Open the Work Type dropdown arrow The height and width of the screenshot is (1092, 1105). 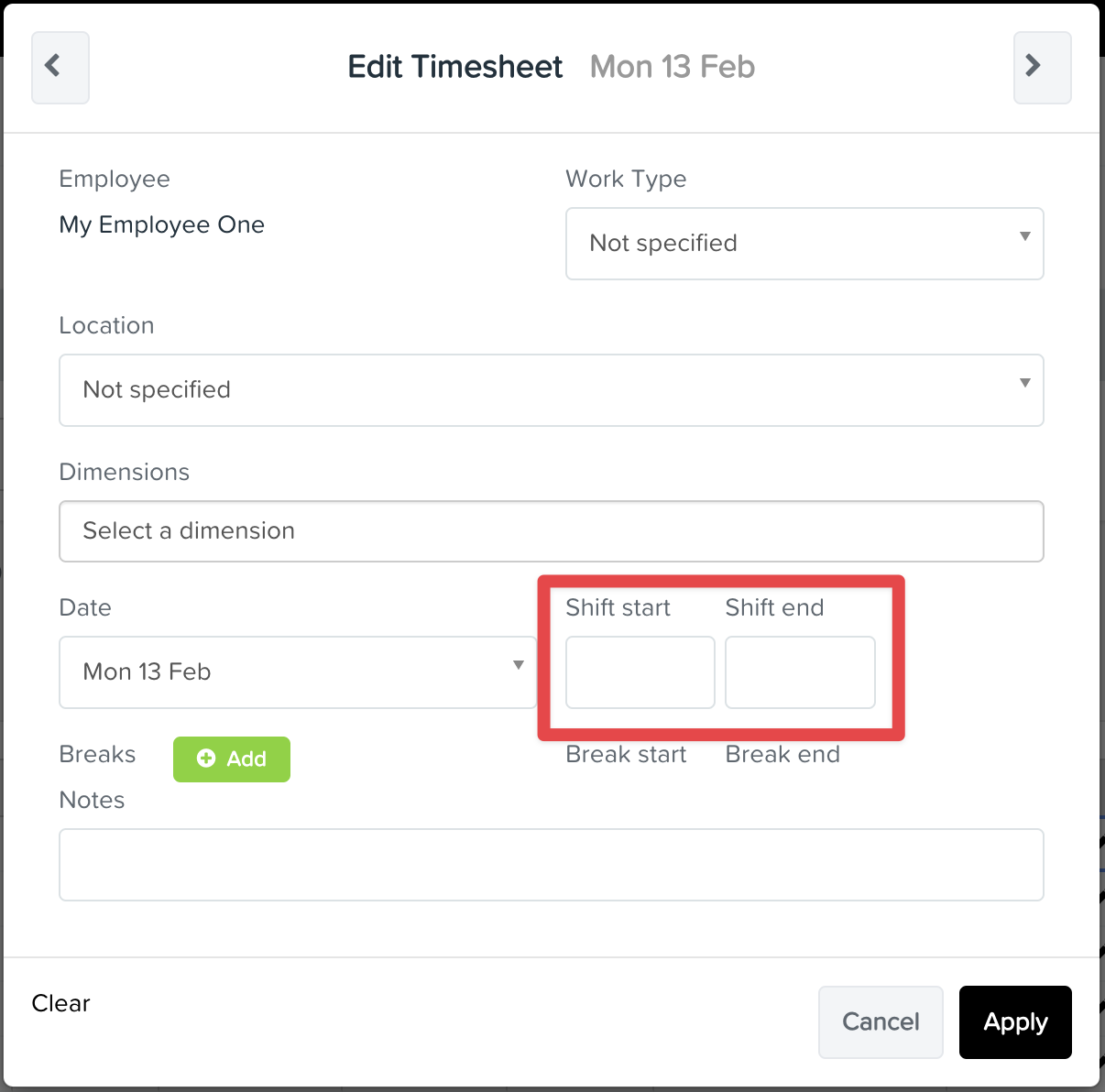[x=1024, y=236]
